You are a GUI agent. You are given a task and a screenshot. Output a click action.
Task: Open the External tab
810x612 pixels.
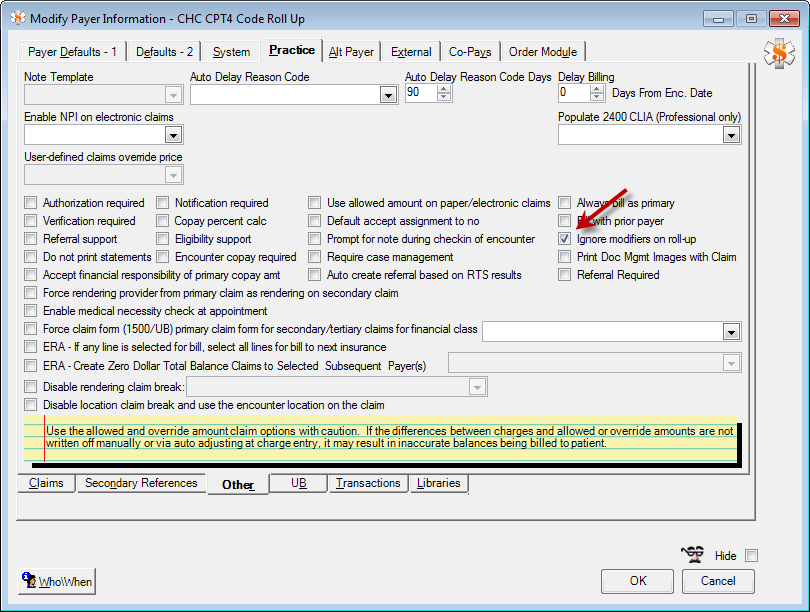tap(411, 52)
